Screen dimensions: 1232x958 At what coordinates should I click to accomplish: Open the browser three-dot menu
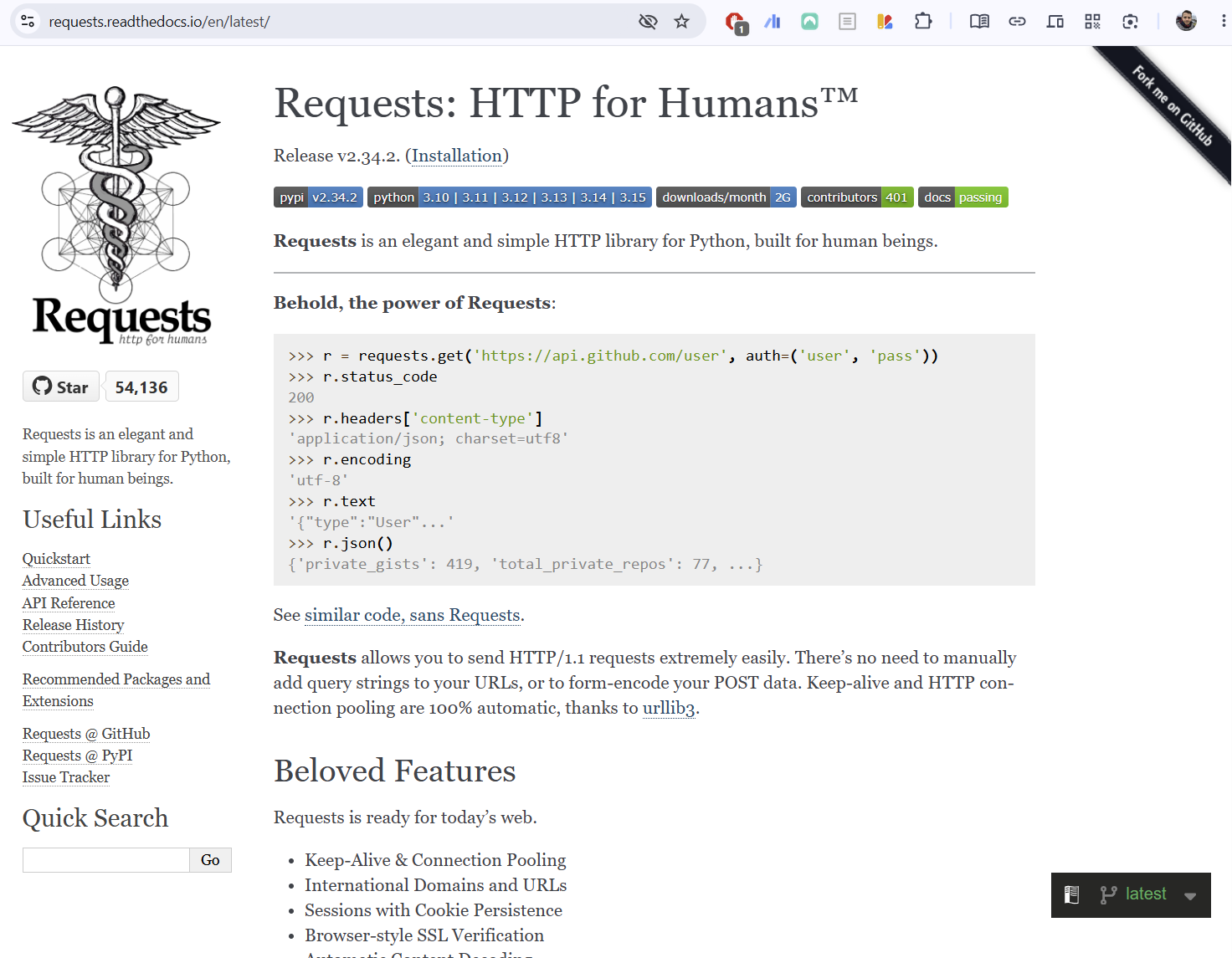pos(1223,21)
